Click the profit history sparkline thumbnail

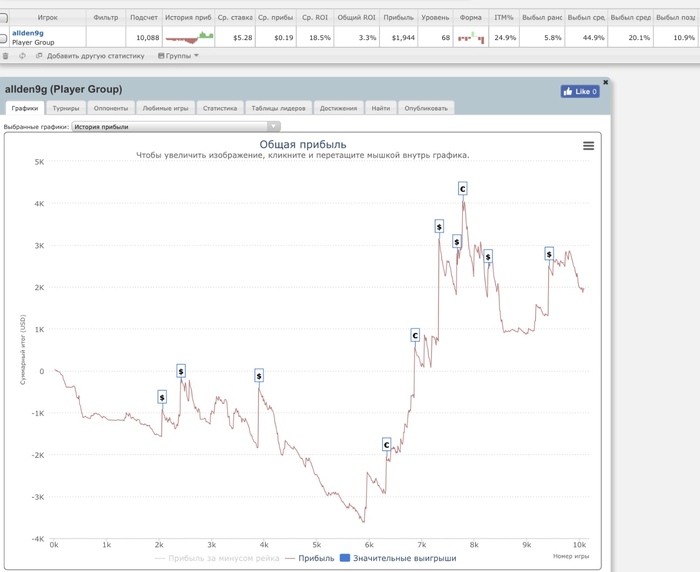tap(189, 38)
